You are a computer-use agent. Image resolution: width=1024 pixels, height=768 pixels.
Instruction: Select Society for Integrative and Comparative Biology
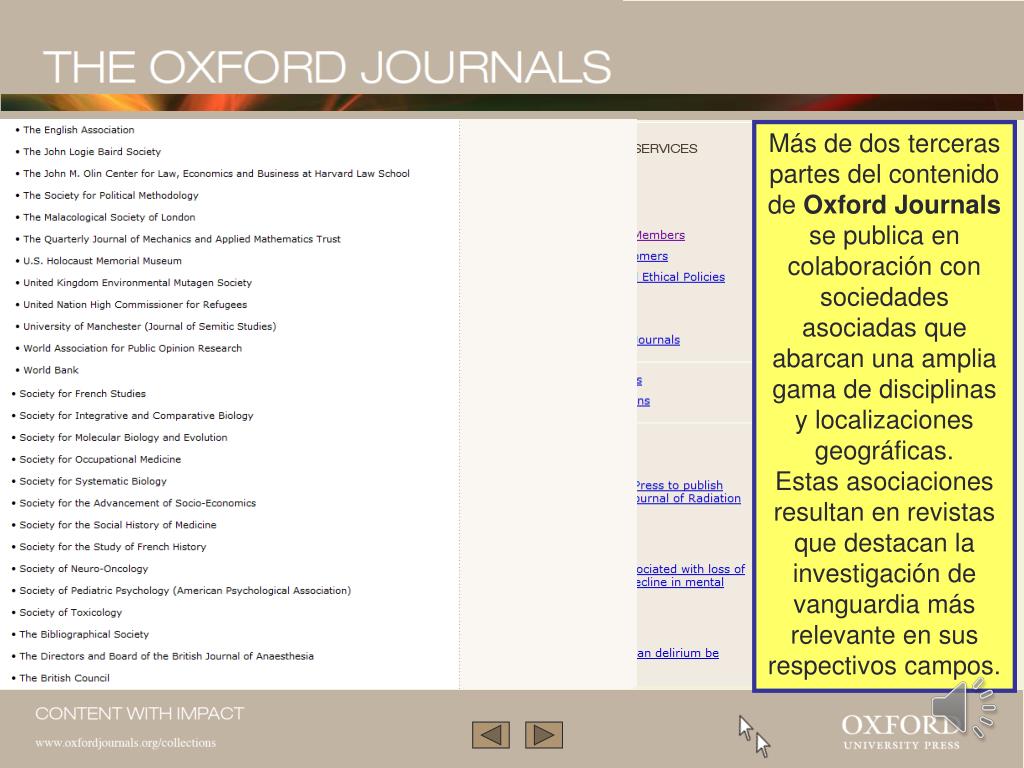tap(136, 415)
